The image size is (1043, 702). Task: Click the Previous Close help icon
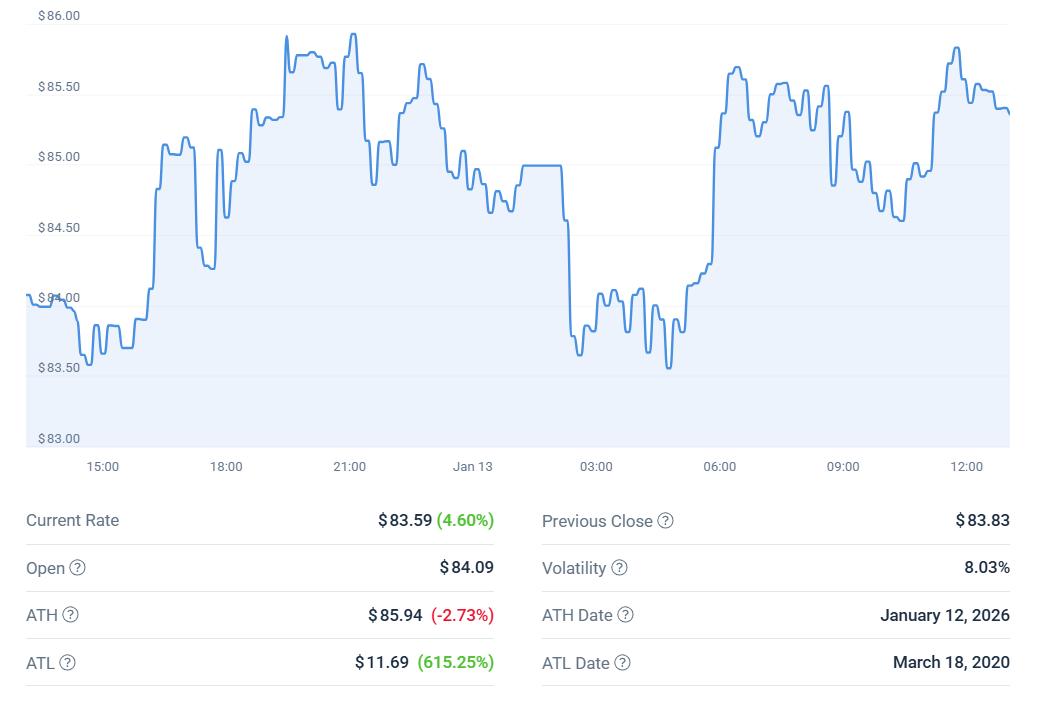(665, 521)
